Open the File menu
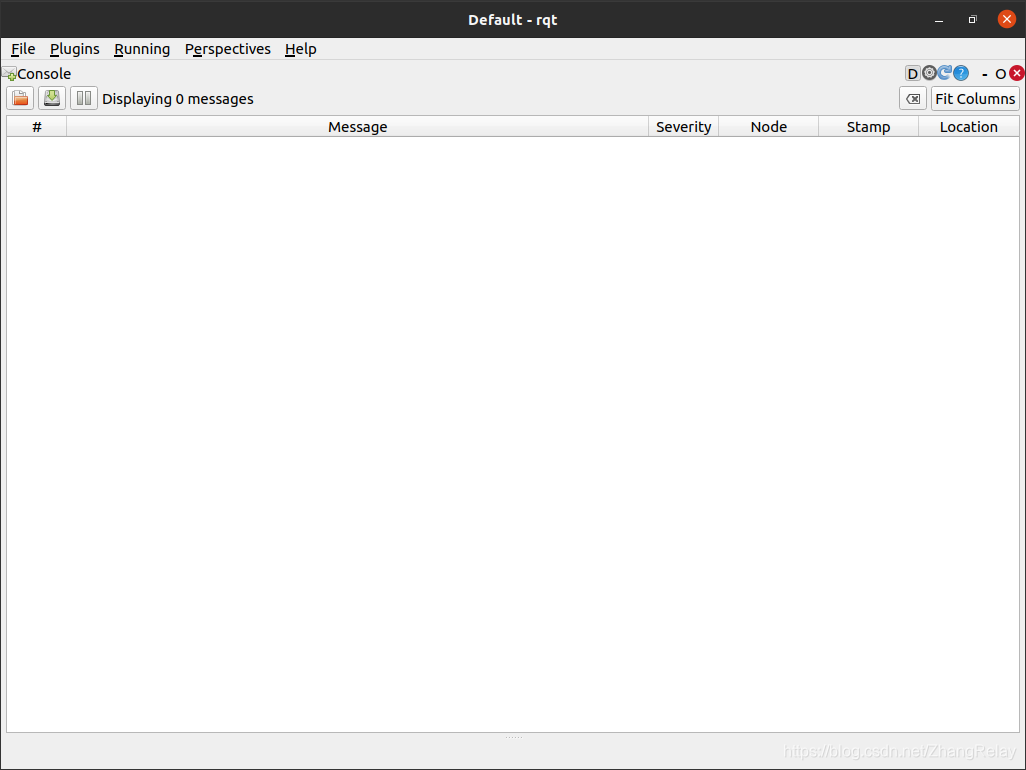The width and height of the screenshot is (1026, 770). [23, 49]
